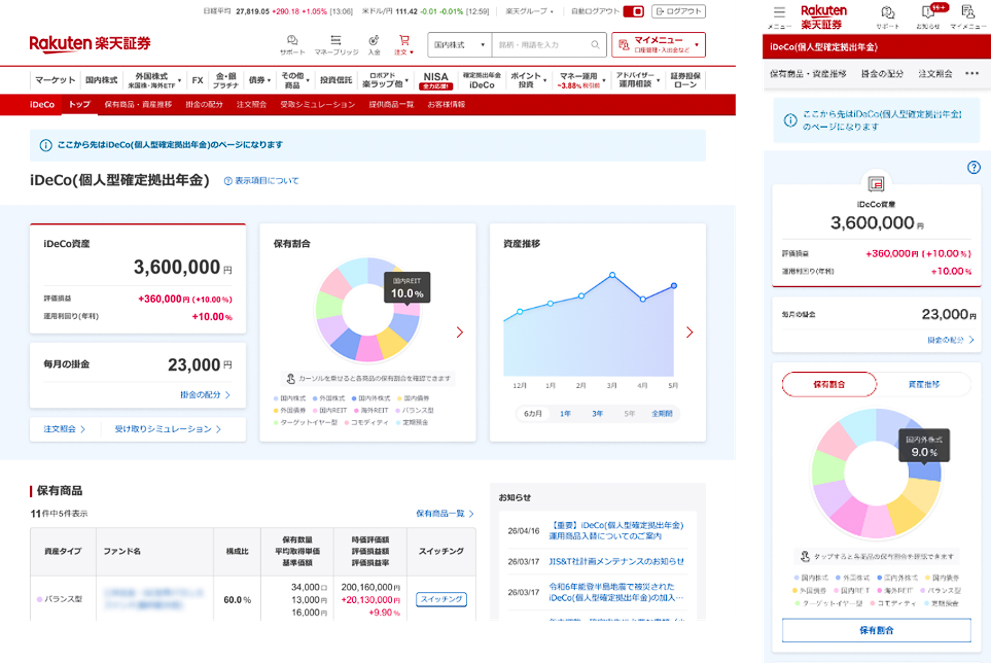Screen dimensions: 991x663
Task: Select the トップ tab in the red iDeCo bar
Action: click(80, 104)
